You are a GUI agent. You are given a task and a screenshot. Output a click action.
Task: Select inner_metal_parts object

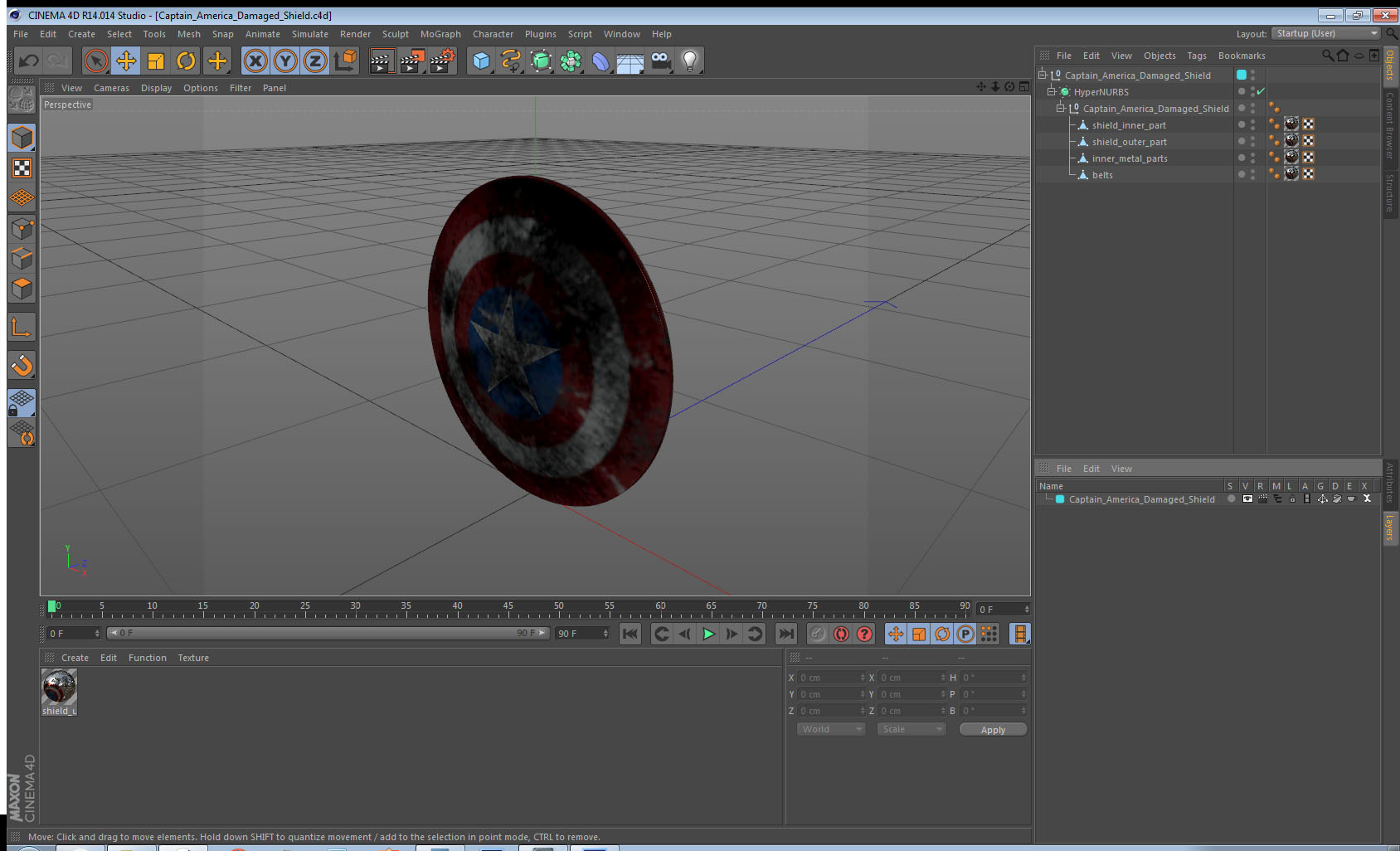pyautogui.click(x=1130, y=158)
